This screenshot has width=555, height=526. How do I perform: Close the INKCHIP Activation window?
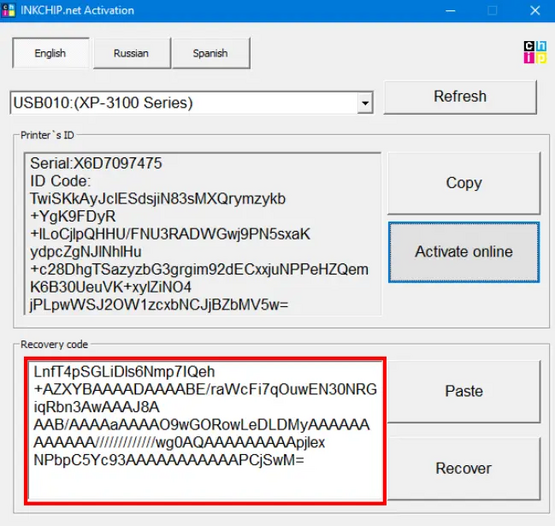click(x=535, y=11)
